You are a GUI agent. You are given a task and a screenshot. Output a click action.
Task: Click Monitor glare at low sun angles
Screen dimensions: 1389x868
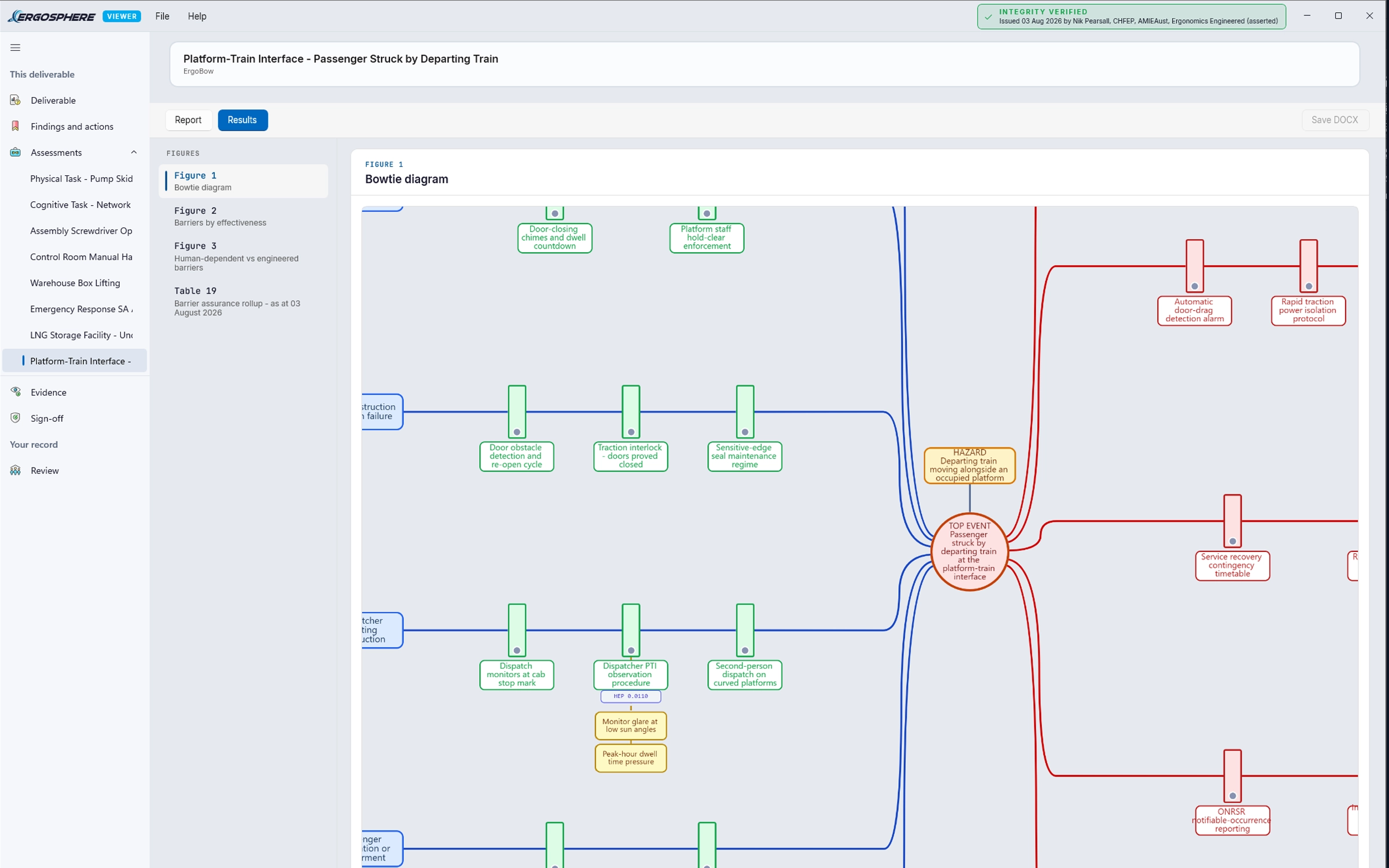(x=630, y=726)
